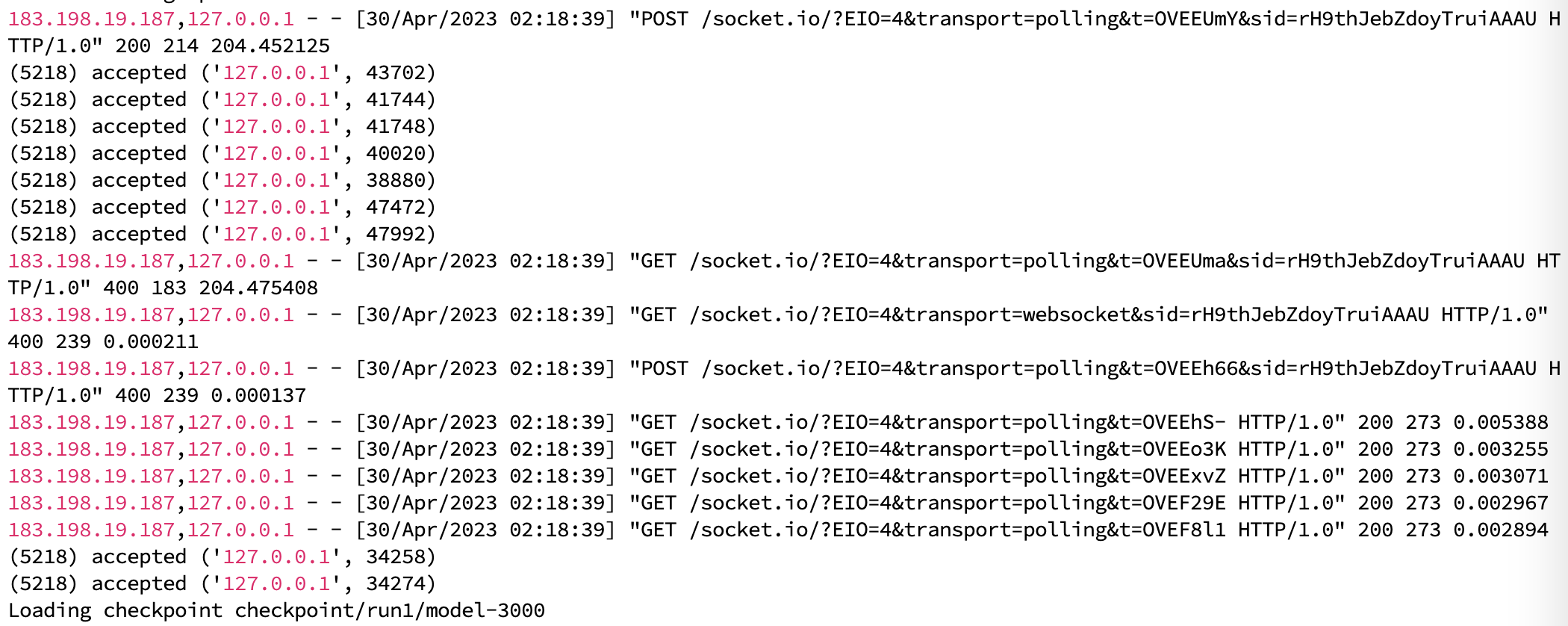This screenshot has width=1568, height=626.
Task: Select port number 43702 in accepted line
Action: point(395,72)
